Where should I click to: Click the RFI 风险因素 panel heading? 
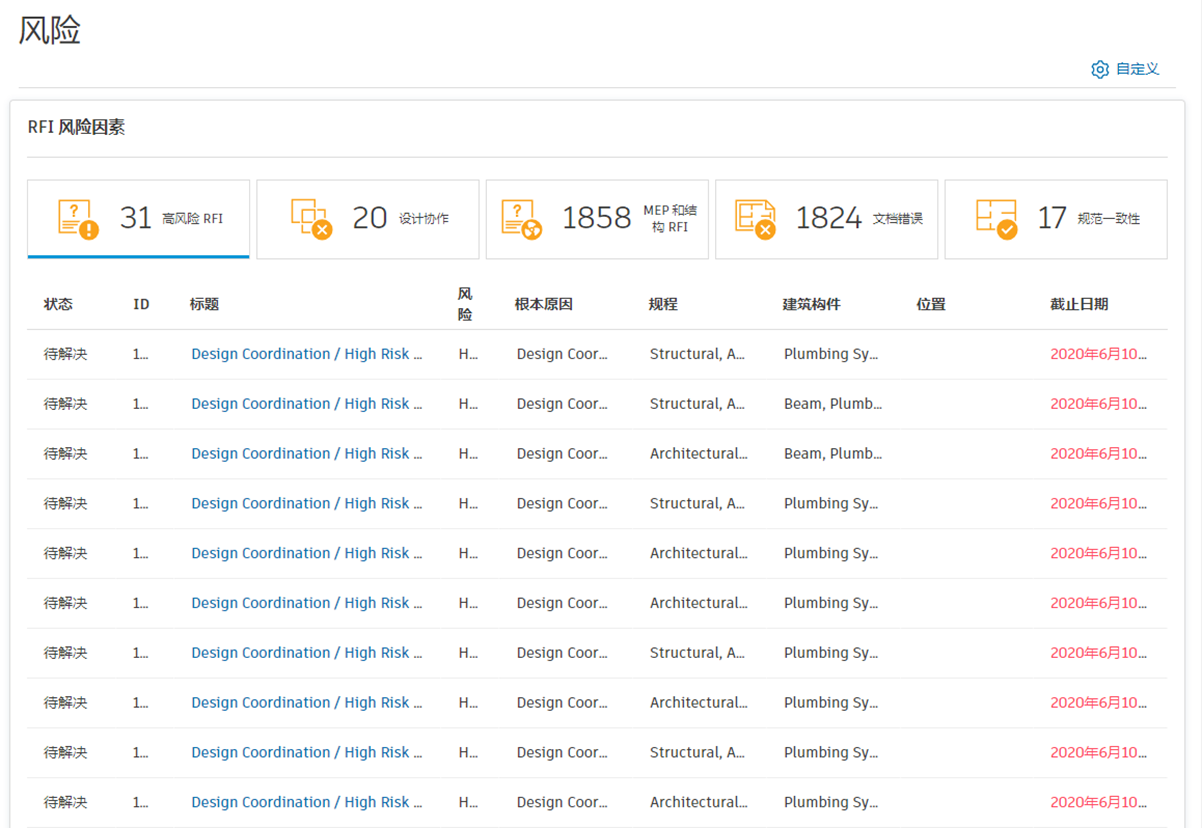pyautogui.click(x=76, y=128)
